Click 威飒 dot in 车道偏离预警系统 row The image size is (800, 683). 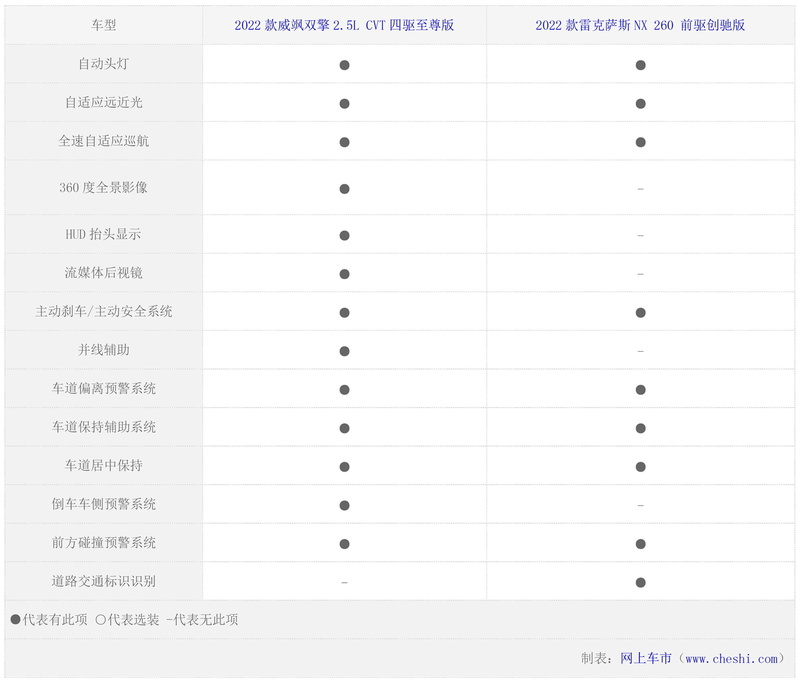[344, 390]
